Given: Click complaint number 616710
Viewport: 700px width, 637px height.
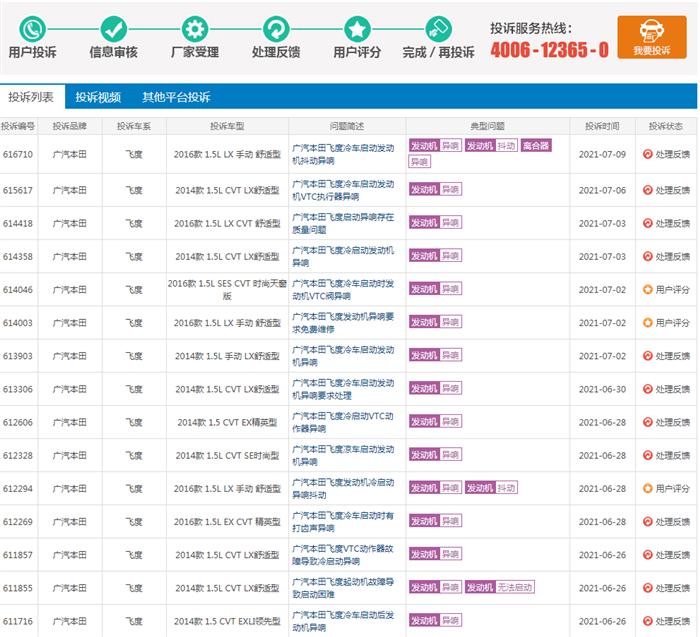Looking at the screenshot, I should 18,154.
